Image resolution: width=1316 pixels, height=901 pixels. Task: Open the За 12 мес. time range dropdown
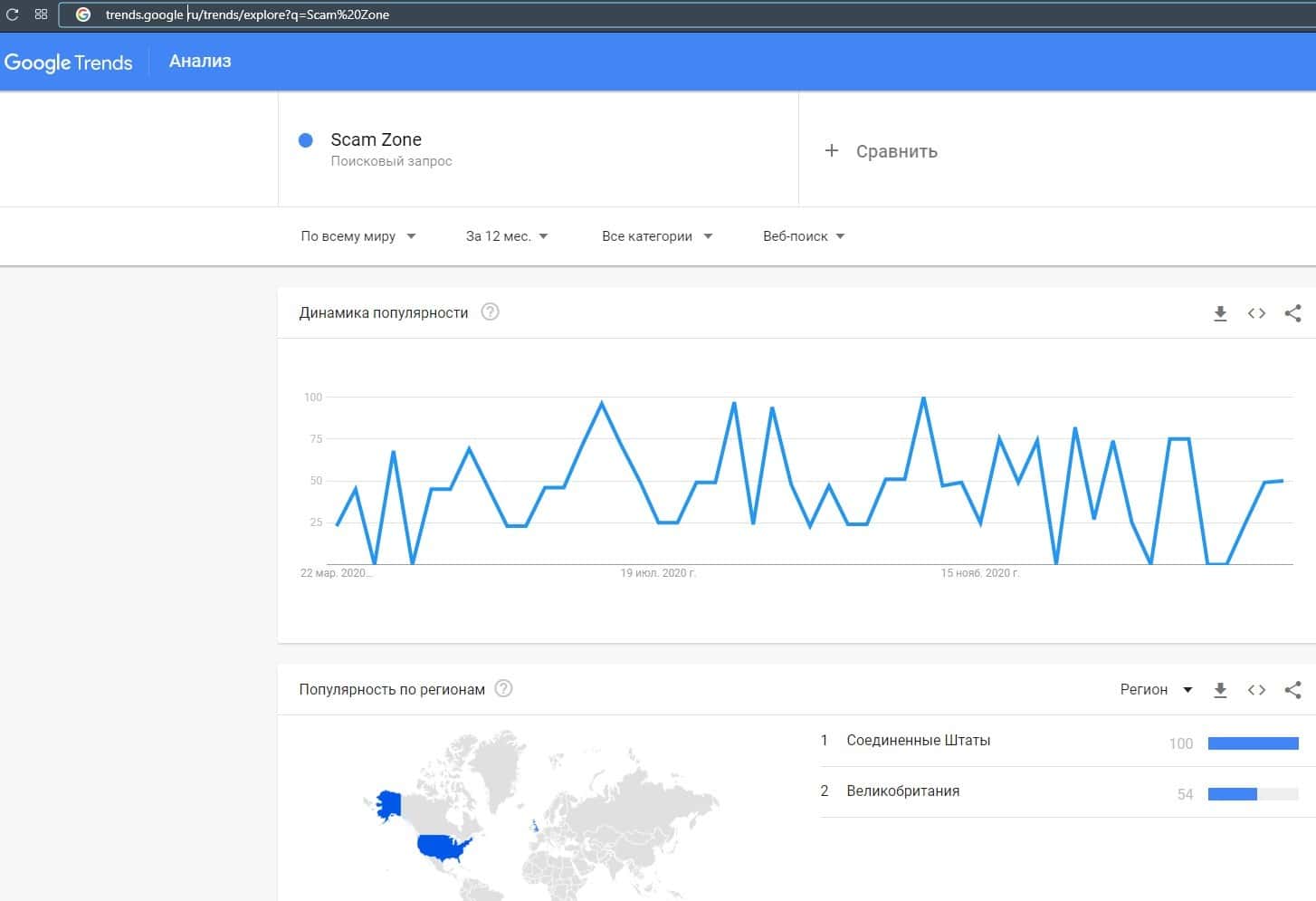tap(506, 236)
